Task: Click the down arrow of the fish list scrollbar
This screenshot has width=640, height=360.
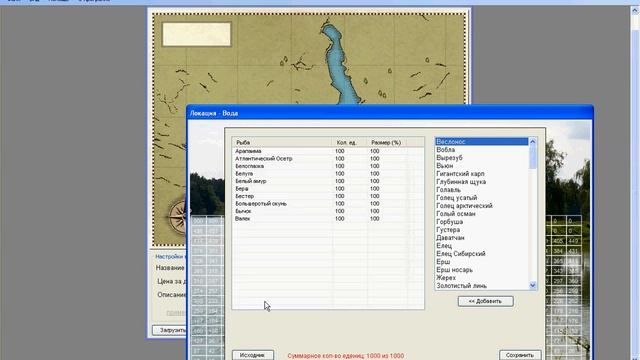Action: [x=532, y=286]
